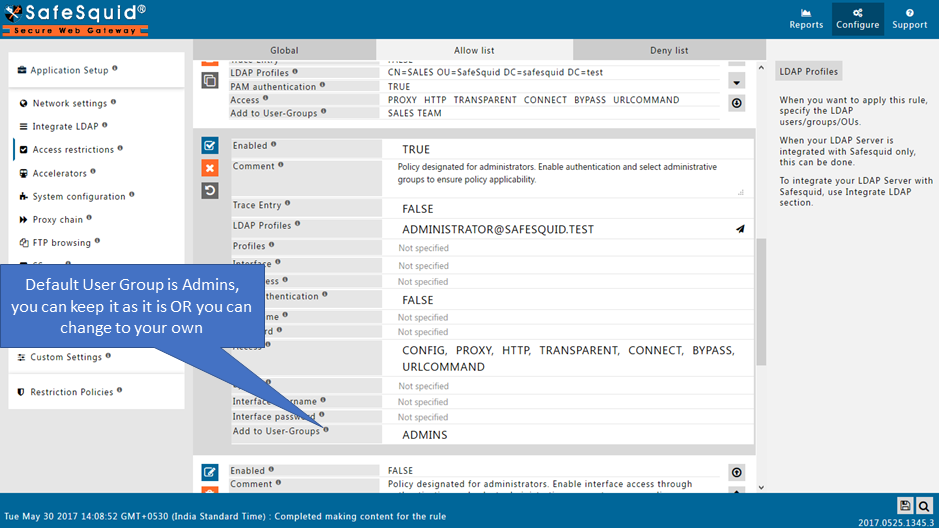Click scrollbar up arrow of the rules list
This screenshot has width=939, height=528.
point(761,68)
